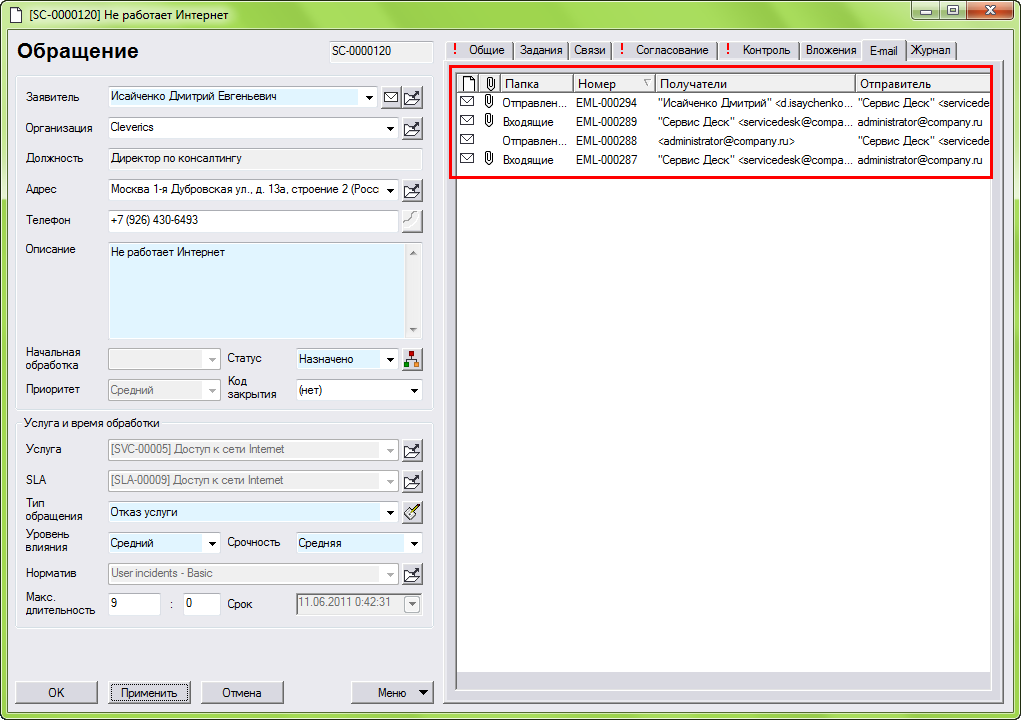The height and width of the screenshot is (720, 1021).
Task: Click the SC-0000120 number field
Action: [382, 51]
